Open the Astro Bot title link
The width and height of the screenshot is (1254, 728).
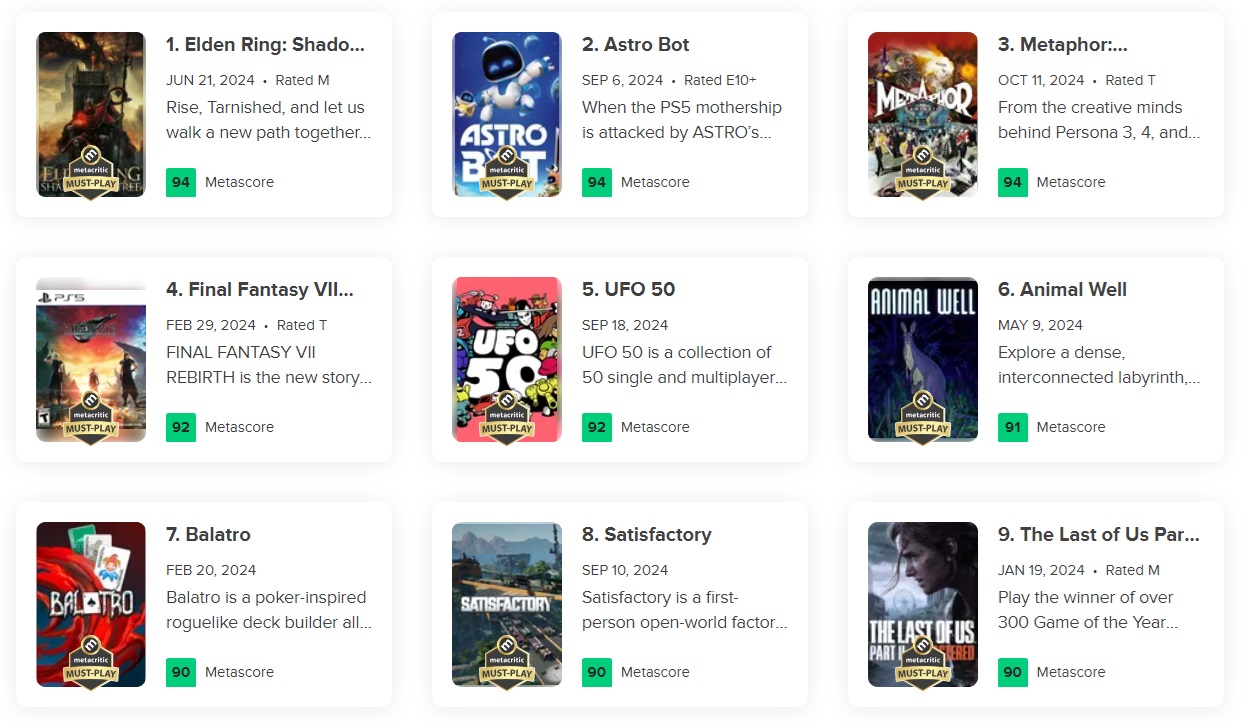point(635,45)
